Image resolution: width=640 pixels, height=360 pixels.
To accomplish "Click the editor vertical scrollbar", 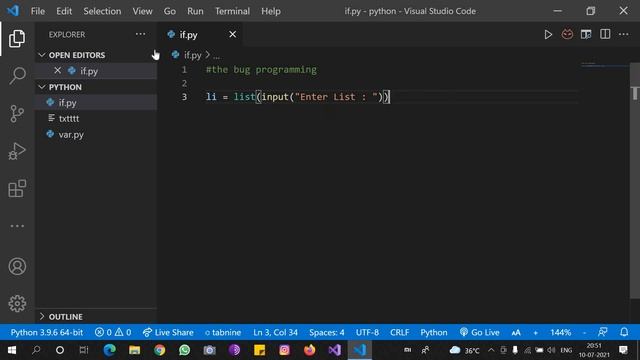I will [635, 180].
